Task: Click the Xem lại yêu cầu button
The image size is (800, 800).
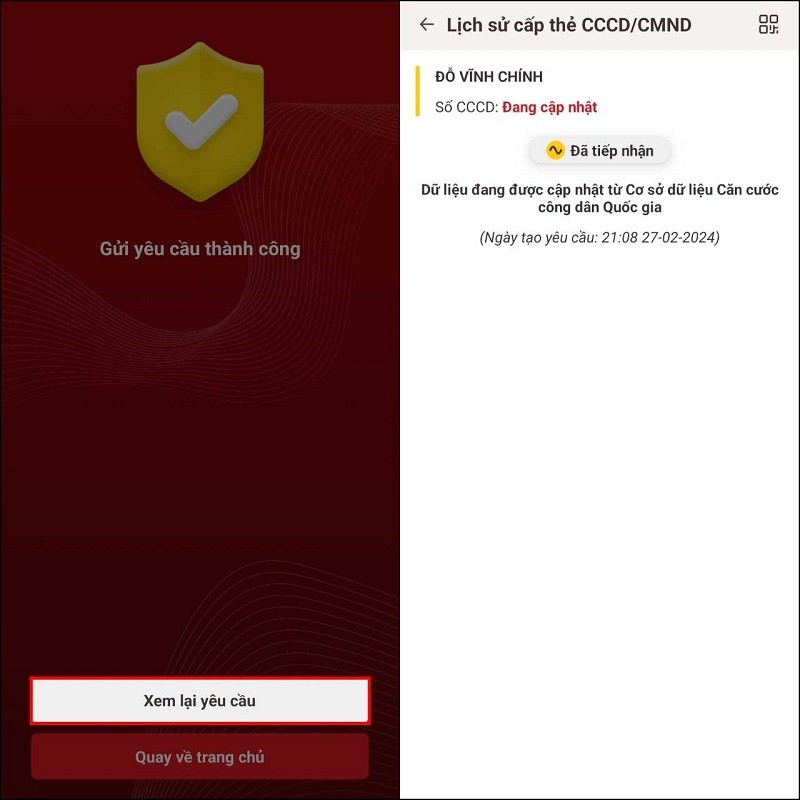Action: 200,701
